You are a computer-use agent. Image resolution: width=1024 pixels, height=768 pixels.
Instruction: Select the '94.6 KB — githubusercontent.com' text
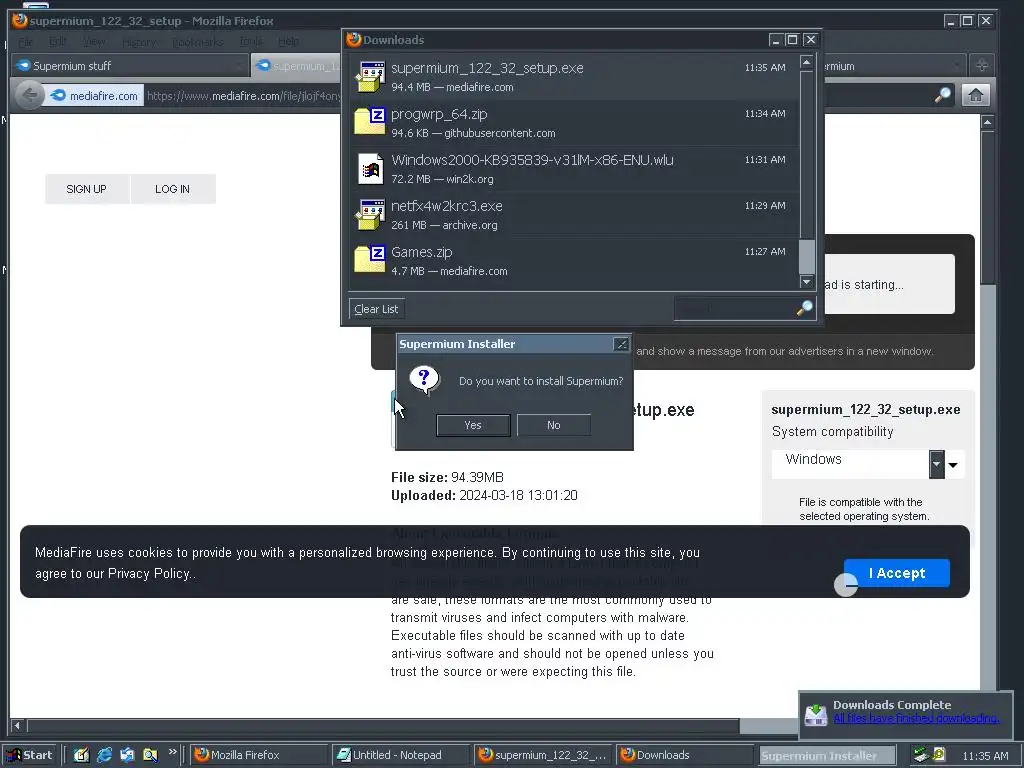click(473, 133)
